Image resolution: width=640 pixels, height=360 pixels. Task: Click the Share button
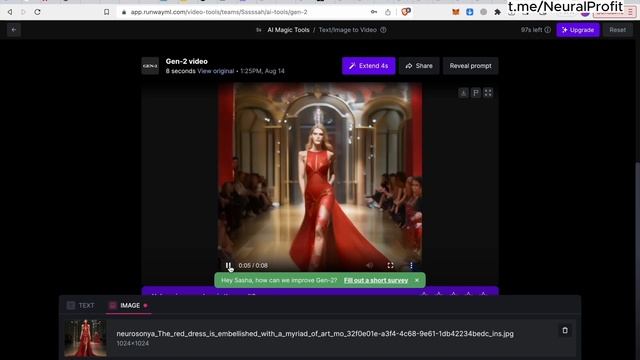419,66
